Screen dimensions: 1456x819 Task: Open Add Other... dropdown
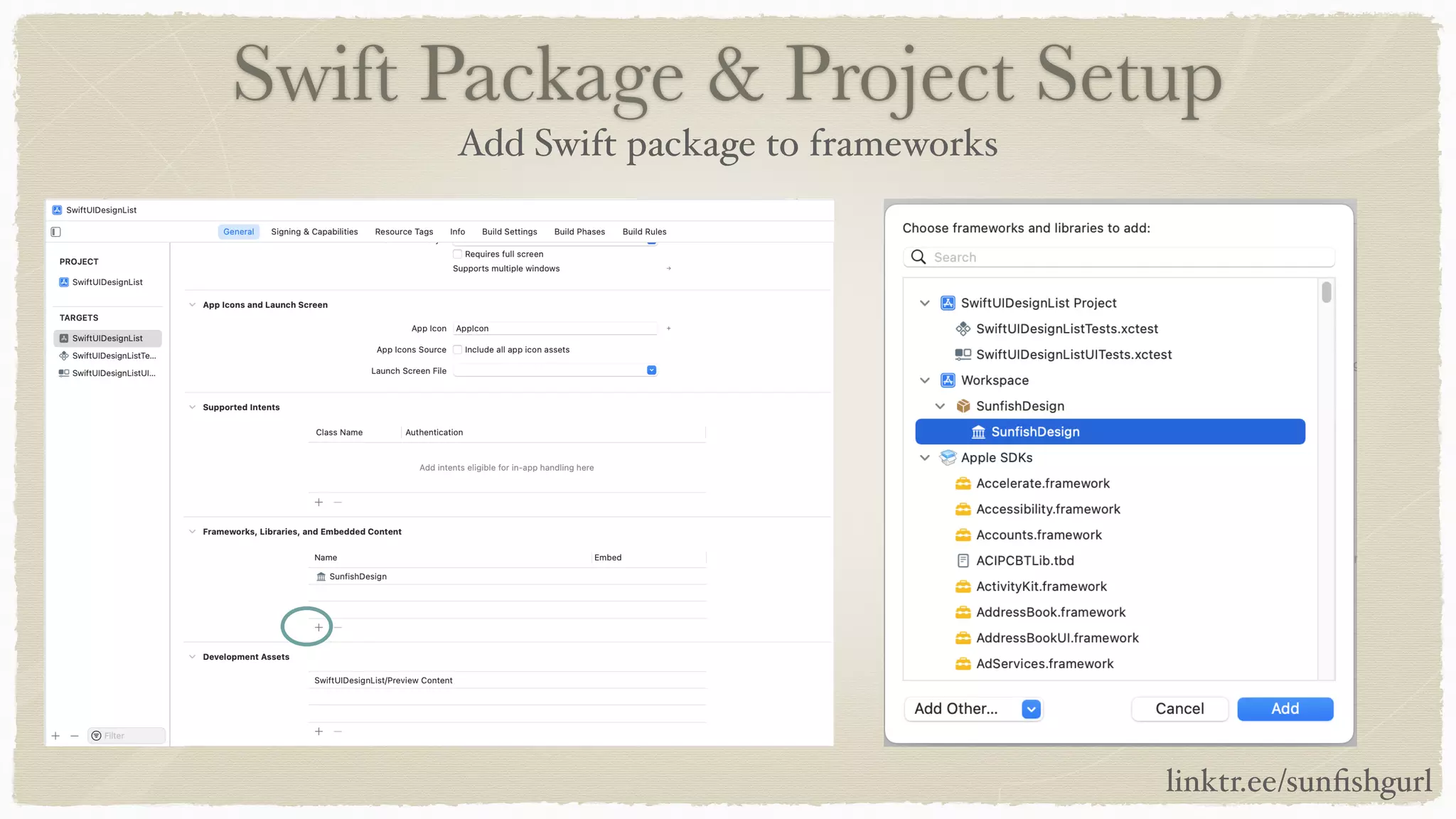973,710
